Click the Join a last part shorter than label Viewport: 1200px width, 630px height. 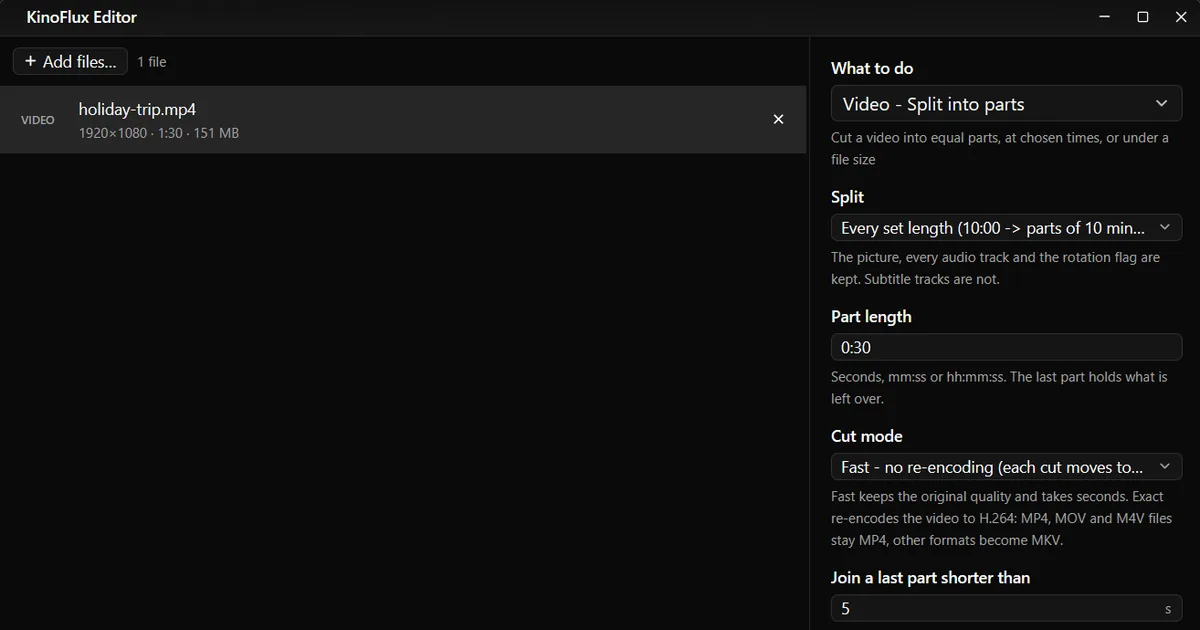point(930,577)
